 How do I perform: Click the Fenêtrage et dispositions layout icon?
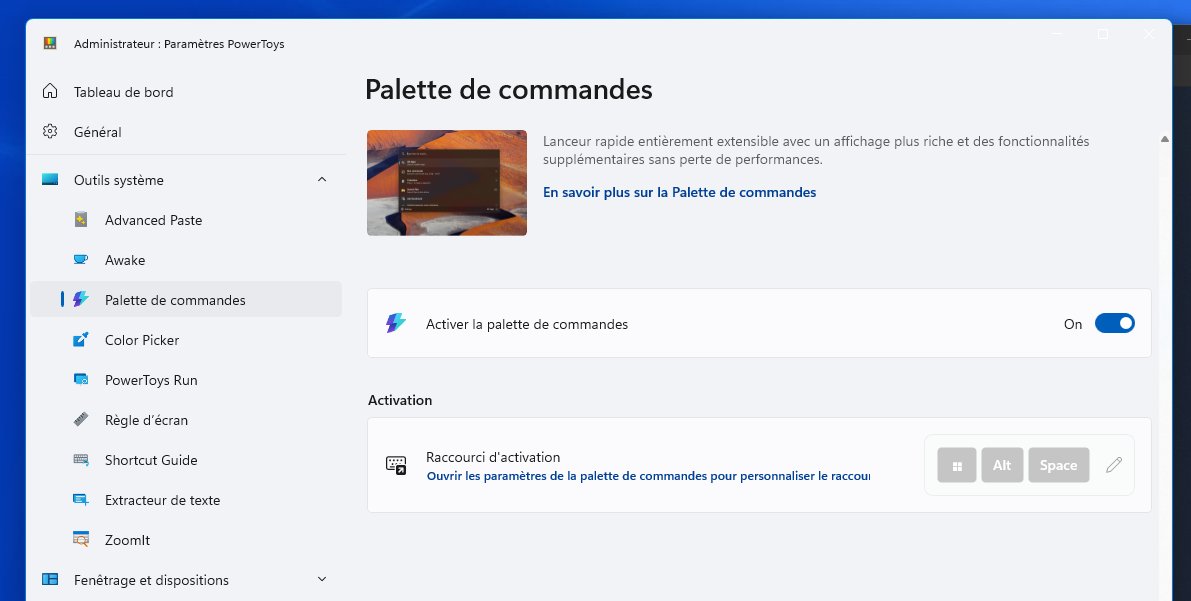coord(50,580)
